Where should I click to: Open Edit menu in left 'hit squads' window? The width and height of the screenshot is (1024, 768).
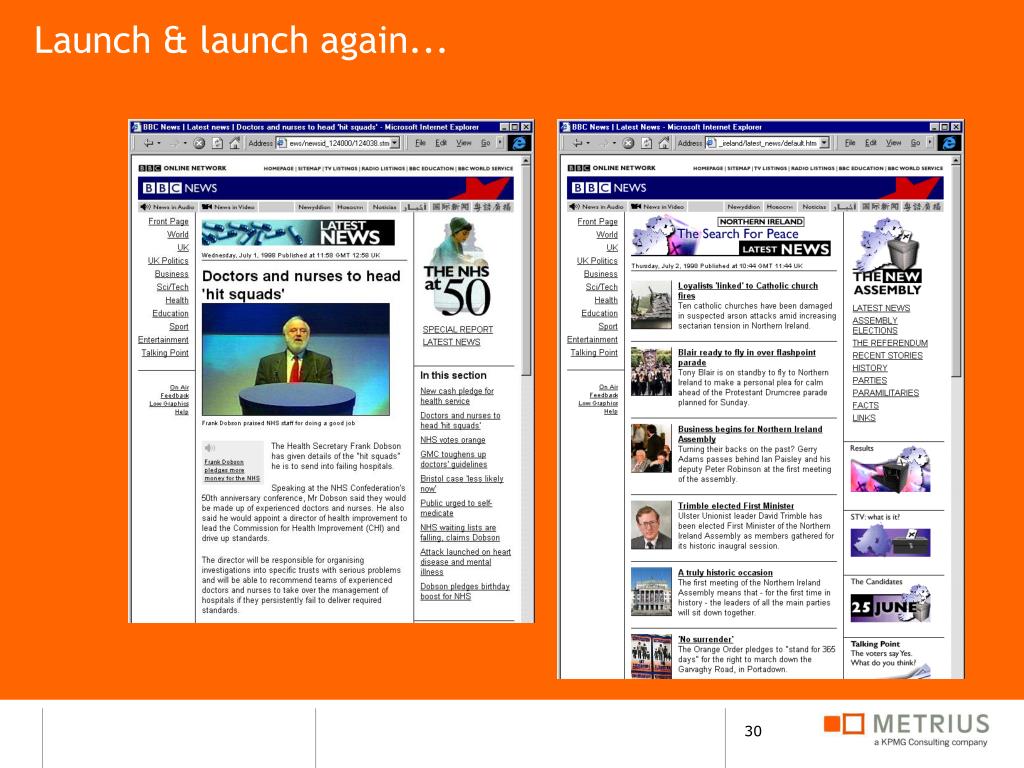(441, 143)
